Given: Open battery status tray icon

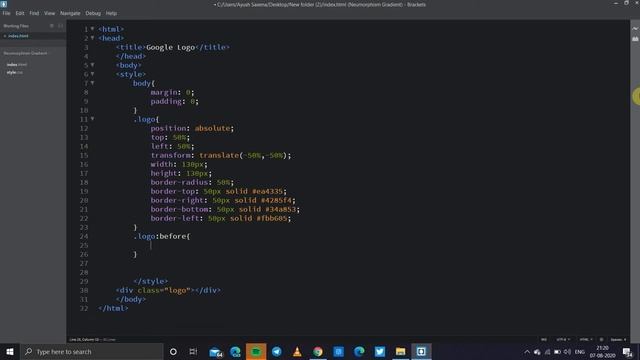Looking at the screenshot, I should (x=557, y=352).
